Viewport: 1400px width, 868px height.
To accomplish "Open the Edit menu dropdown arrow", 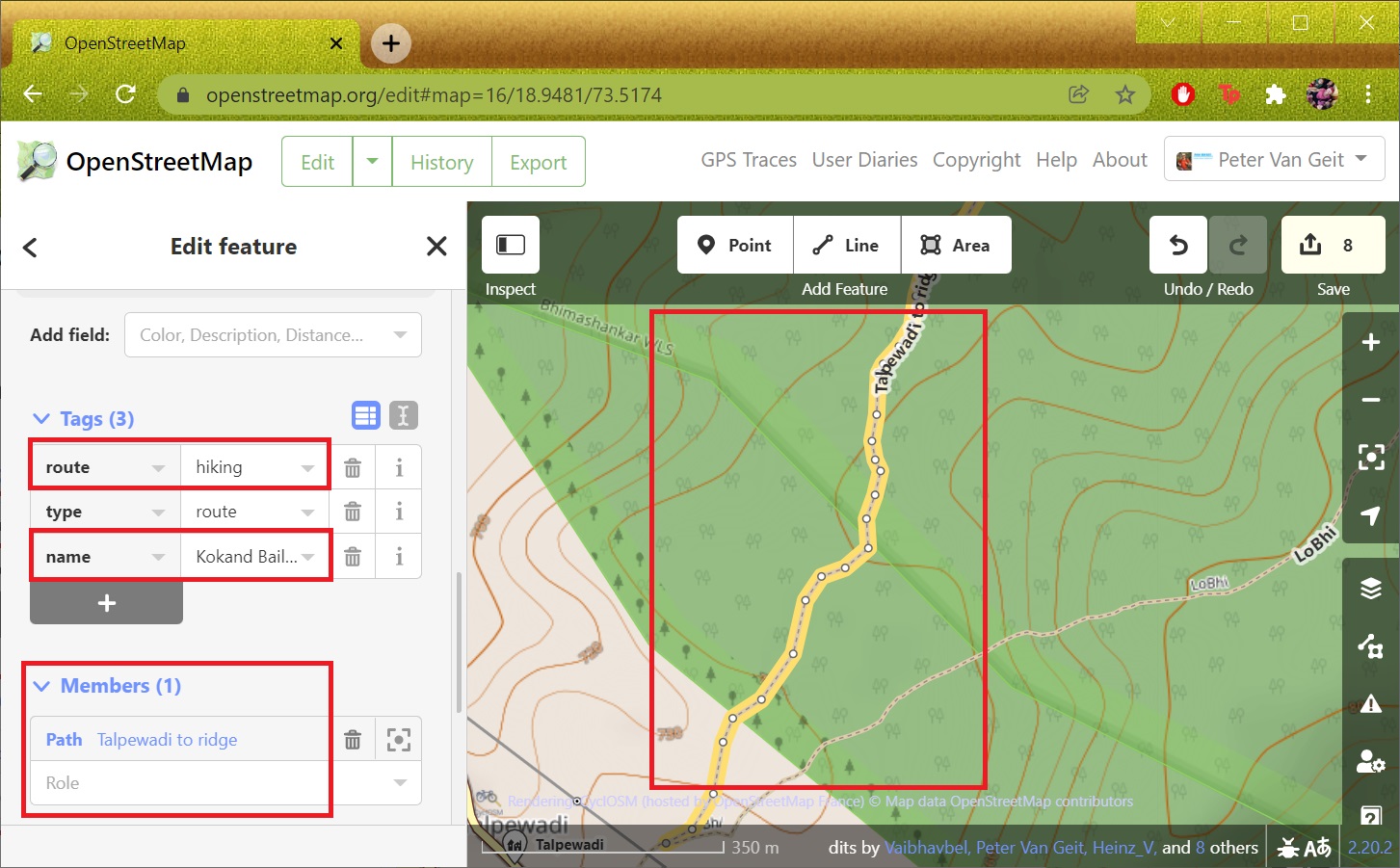I will pyautogui.click(x=372, y=162).
